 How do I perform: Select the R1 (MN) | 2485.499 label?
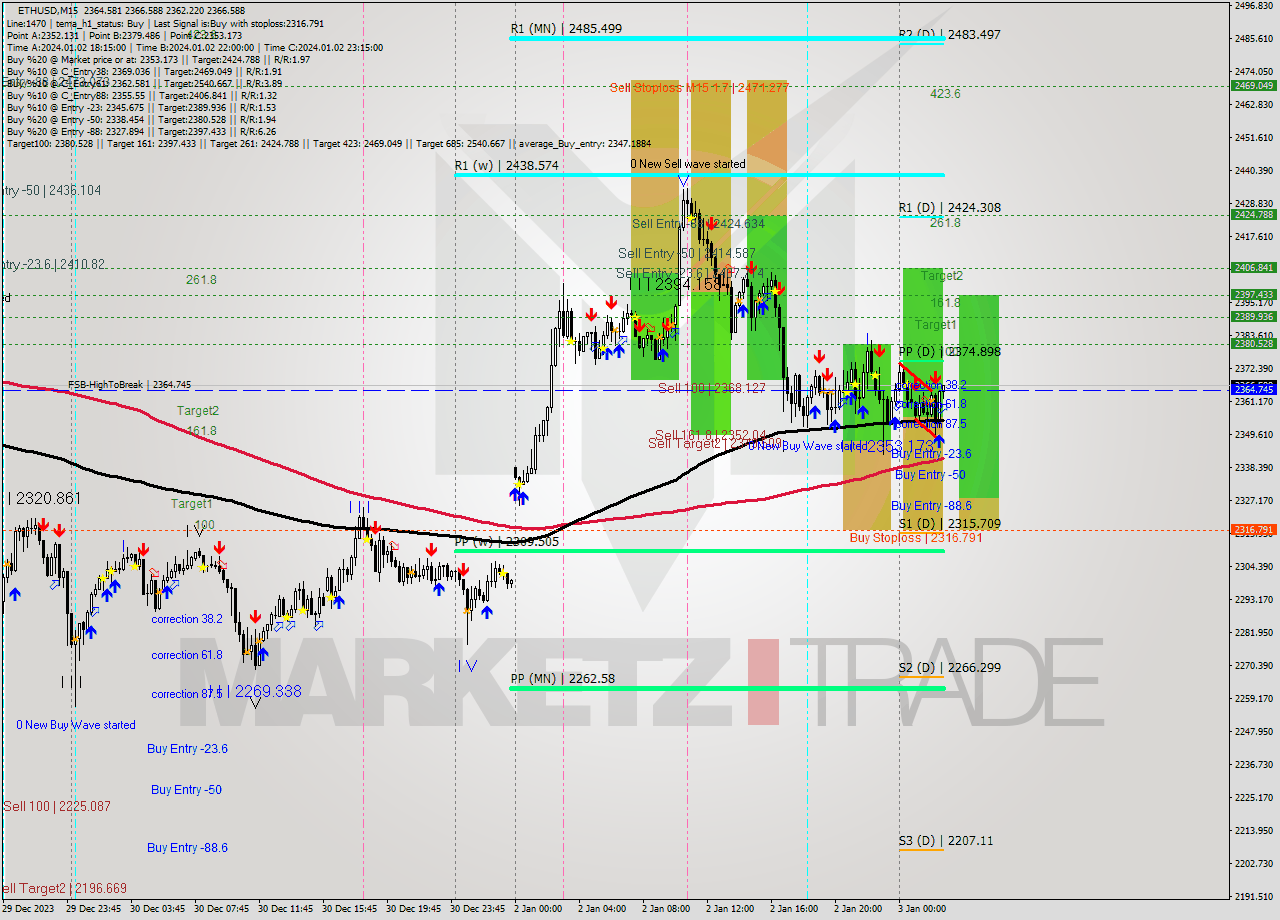[566, 29]
